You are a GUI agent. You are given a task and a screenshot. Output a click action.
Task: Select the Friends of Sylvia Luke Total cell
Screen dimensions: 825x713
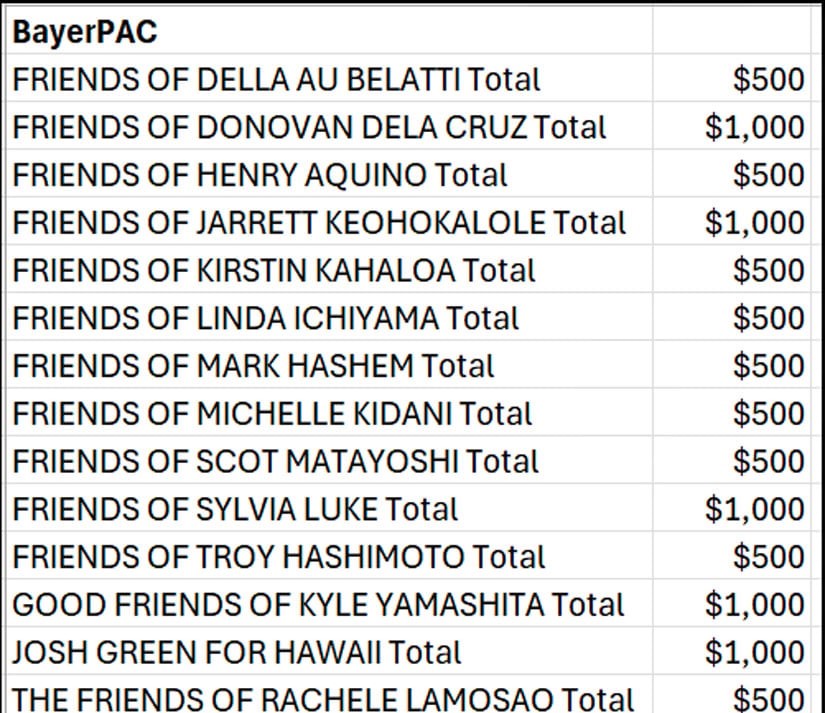click(x=235, y=509)
